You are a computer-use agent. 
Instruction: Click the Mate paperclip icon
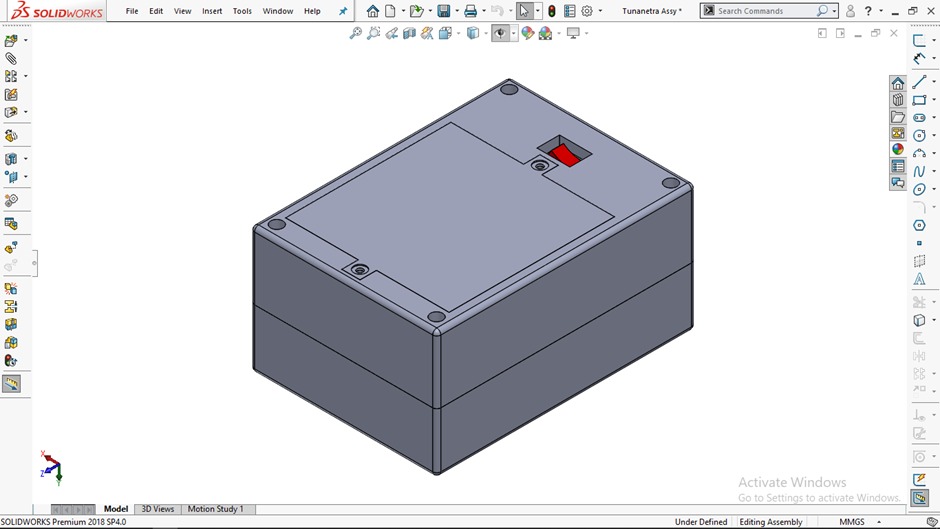click(11, 58)
